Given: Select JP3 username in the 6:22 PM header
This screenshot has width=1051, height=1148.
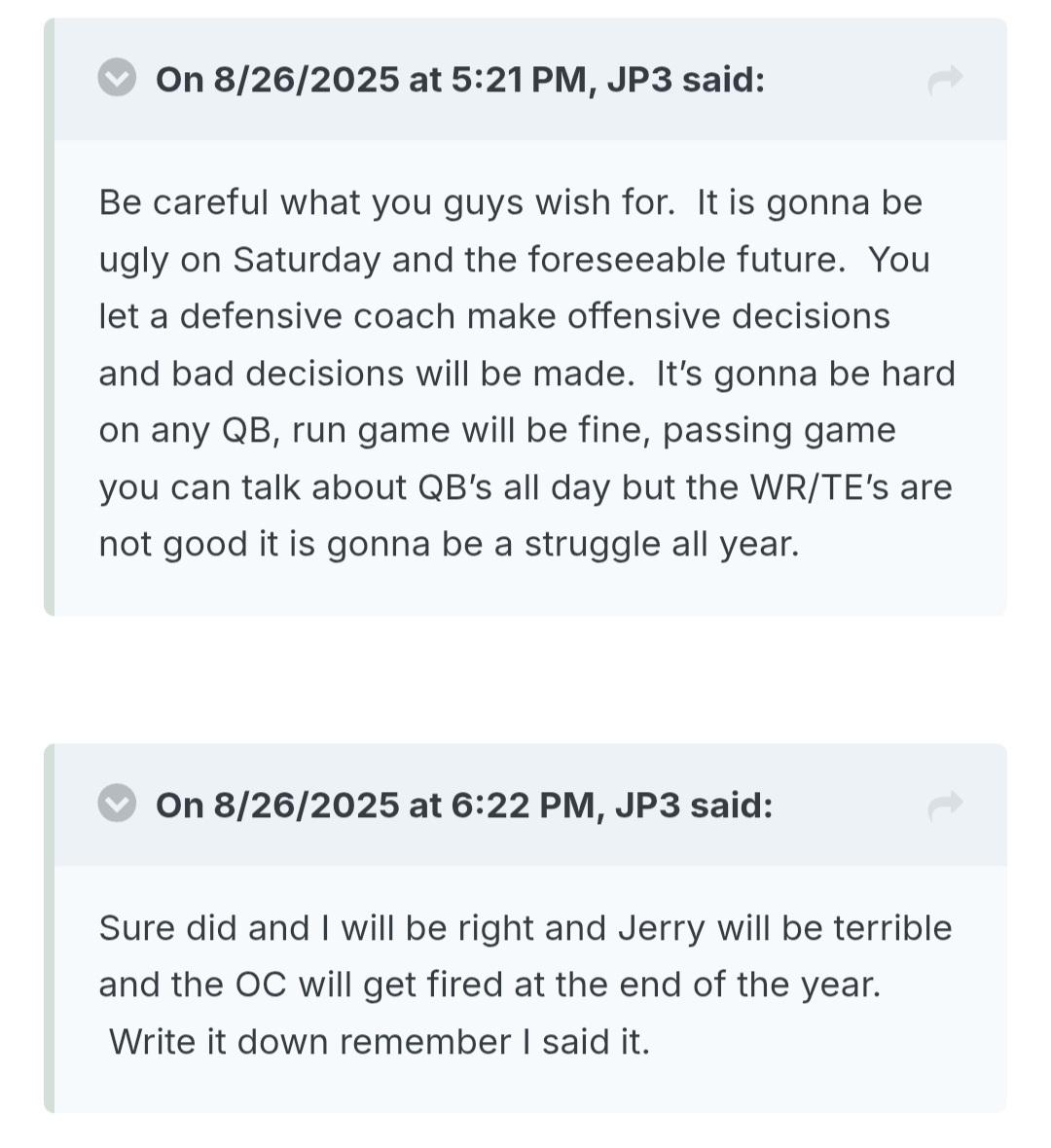Looking at the screenshot, I should coord(647,805).
